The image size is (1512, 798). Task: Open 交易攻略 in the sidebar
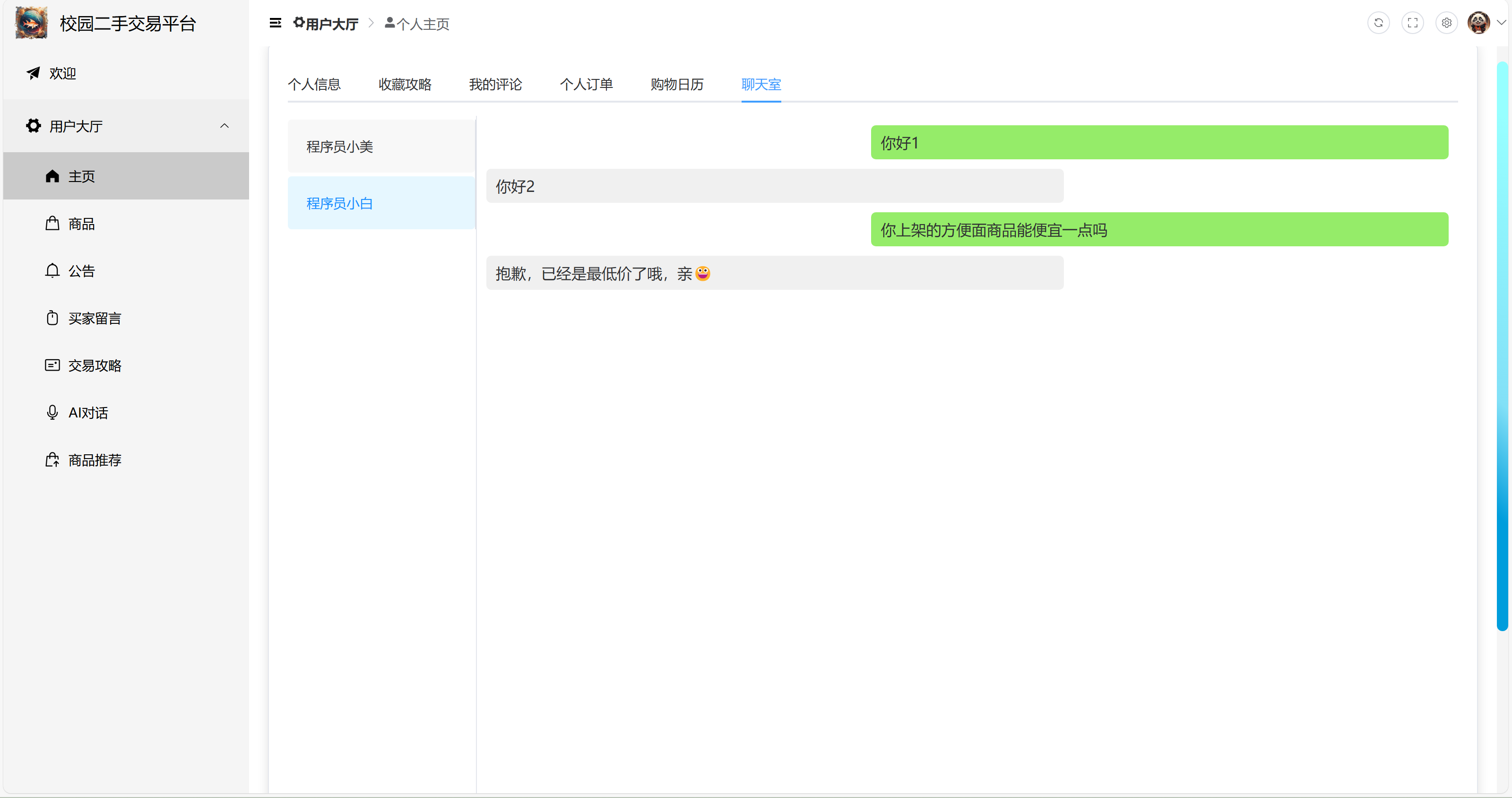point(94,365)
